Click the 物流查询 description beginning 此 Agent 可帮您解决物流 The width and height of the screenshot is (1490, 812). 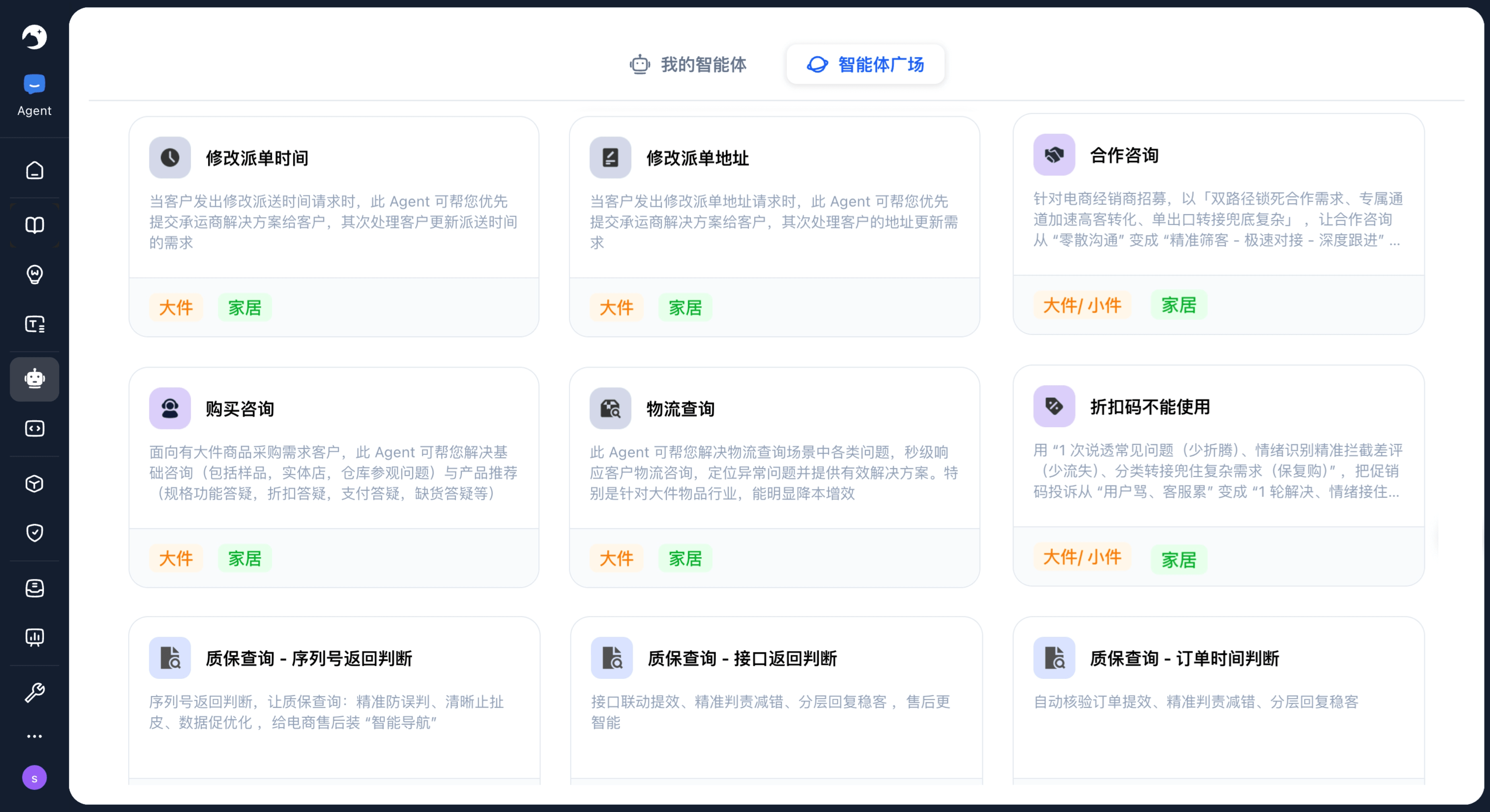click(774, 473)
